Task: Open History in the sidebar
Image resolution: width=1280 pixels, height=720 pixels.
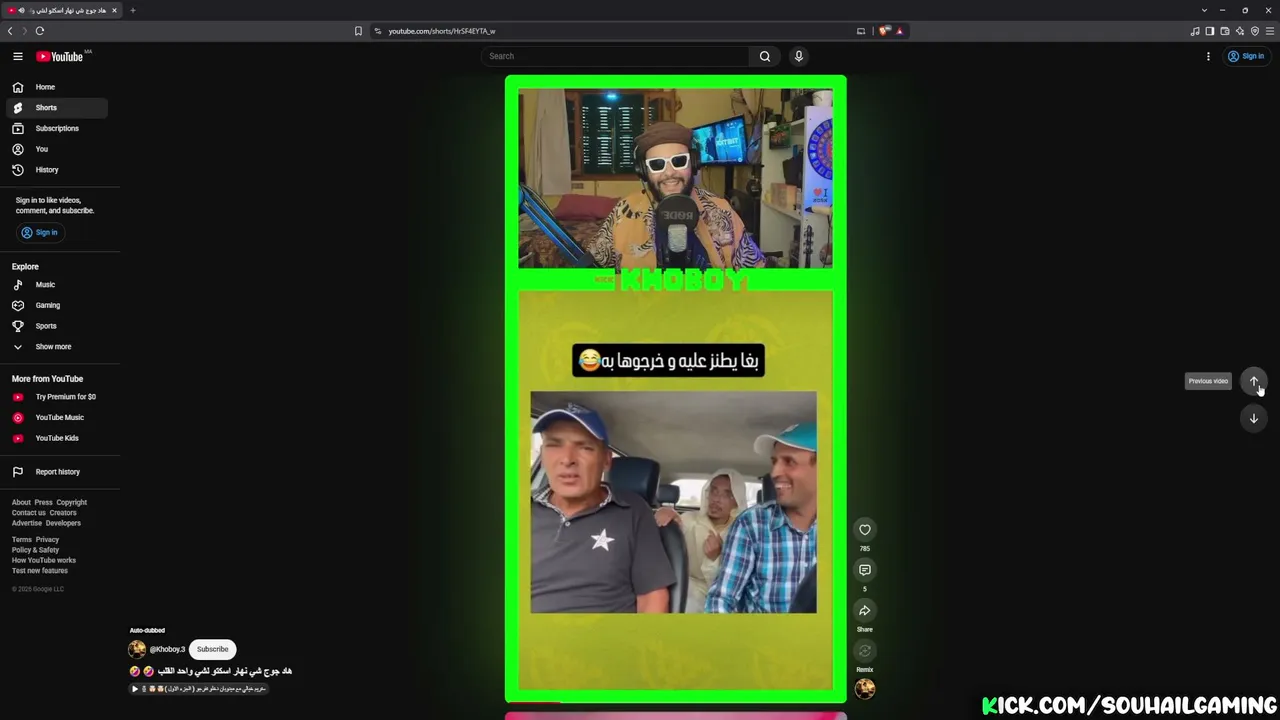Action: 56,170
